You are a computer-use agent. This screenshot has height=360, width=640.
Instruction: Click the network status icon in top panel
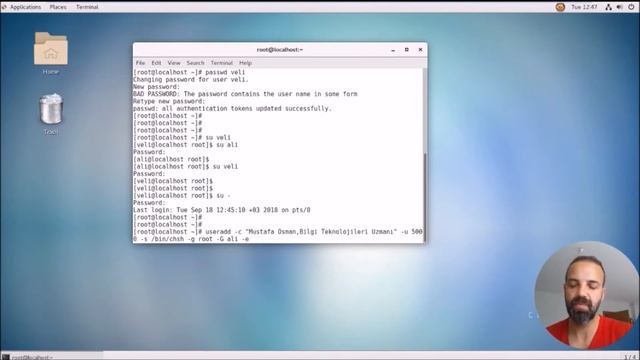609,7
